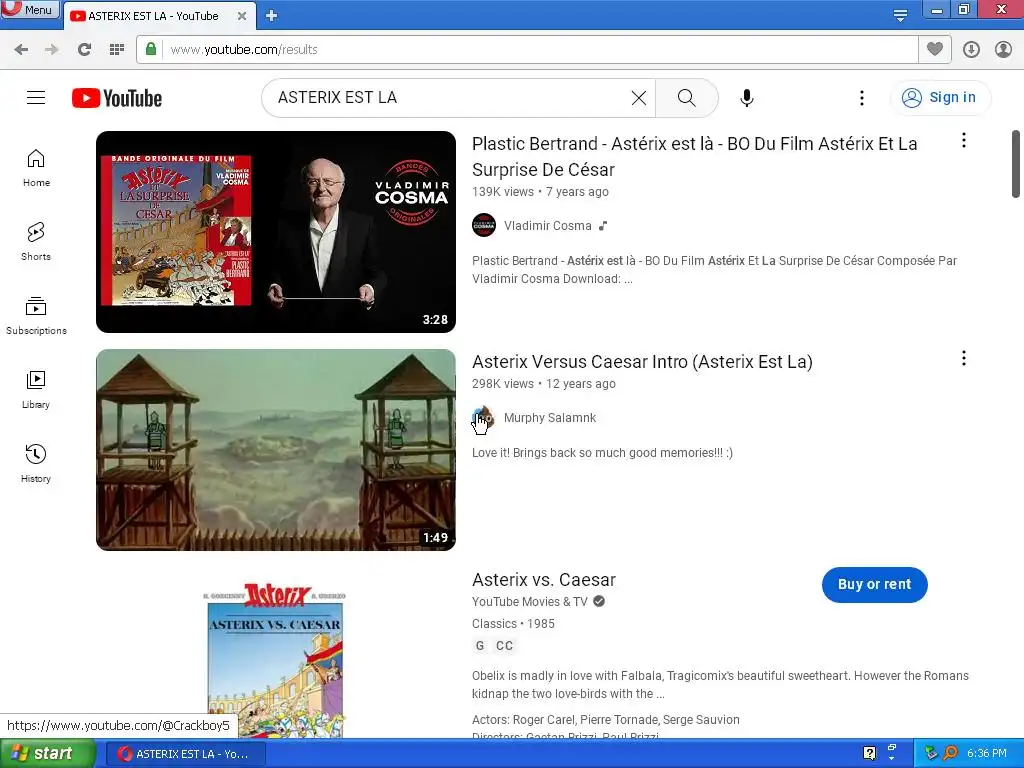Viewport: 1024px width, 768px height.
Task: Open the Asterix vs. Caesar movie poster
Action: coord(276,660)
